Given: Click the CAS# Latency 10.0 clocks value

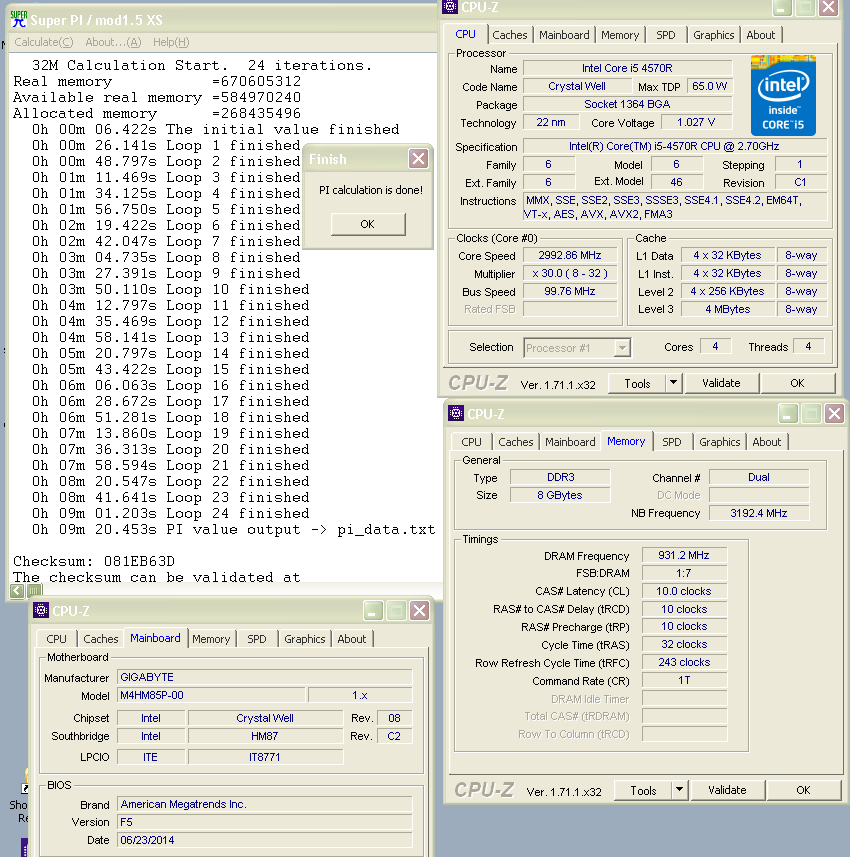Looking at the screenshot, I should tap(684, 591).
